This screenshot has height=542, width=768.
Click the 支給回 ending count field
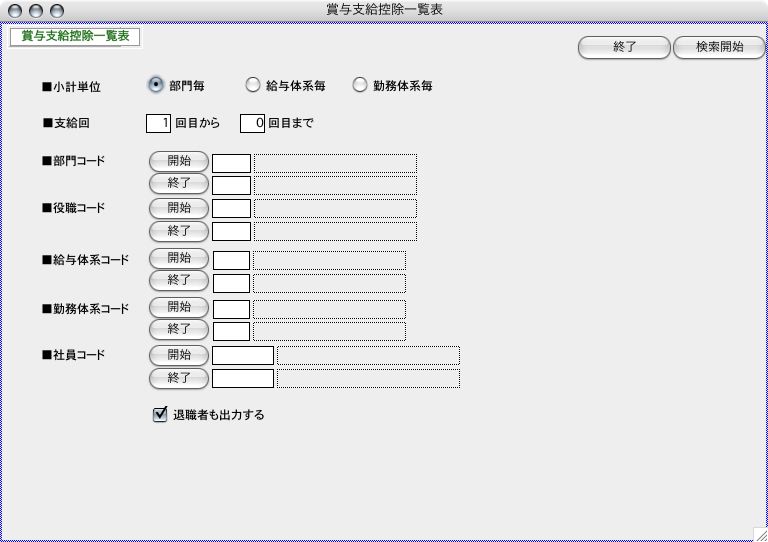252,124
